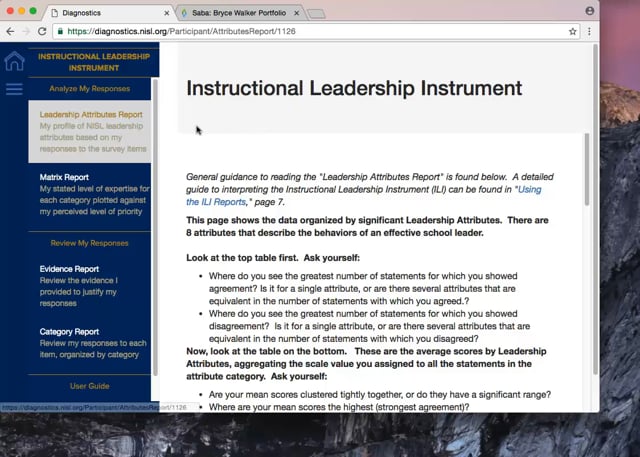This screenshot has height=457, width=640.
Task: Click 'This page shows the data organized' paragraph
Action: [x=367, y=226]
